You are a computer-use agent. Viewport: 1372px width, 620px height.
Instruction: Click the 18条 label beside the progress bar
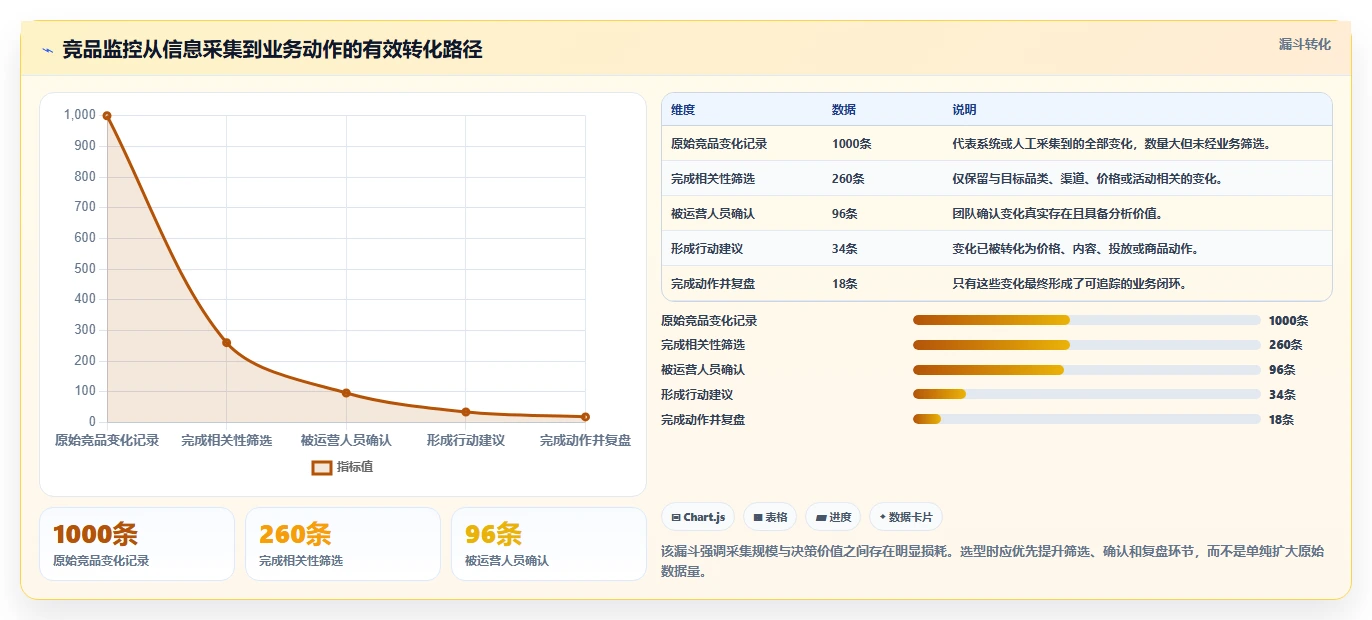coord(1282,420)
